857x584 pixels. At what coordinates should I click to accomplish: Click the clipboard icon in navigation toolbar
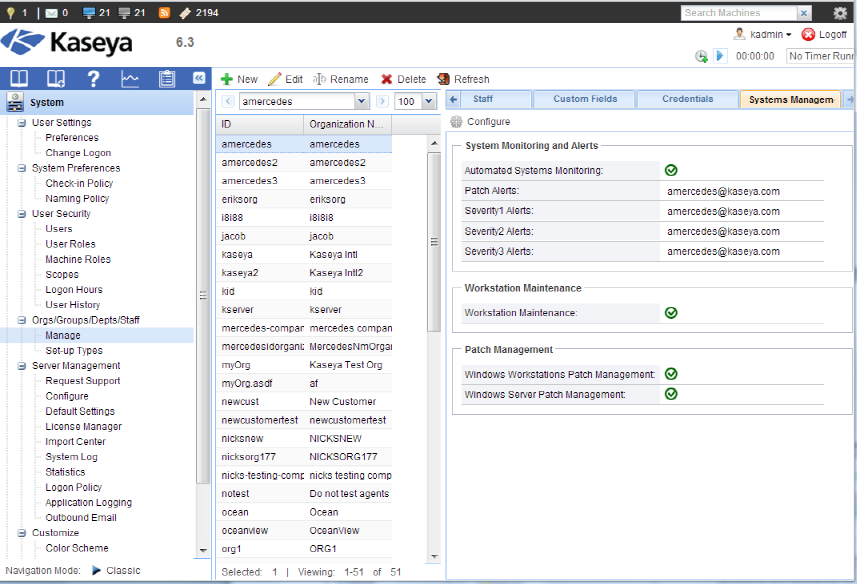[x=167, y=78]
